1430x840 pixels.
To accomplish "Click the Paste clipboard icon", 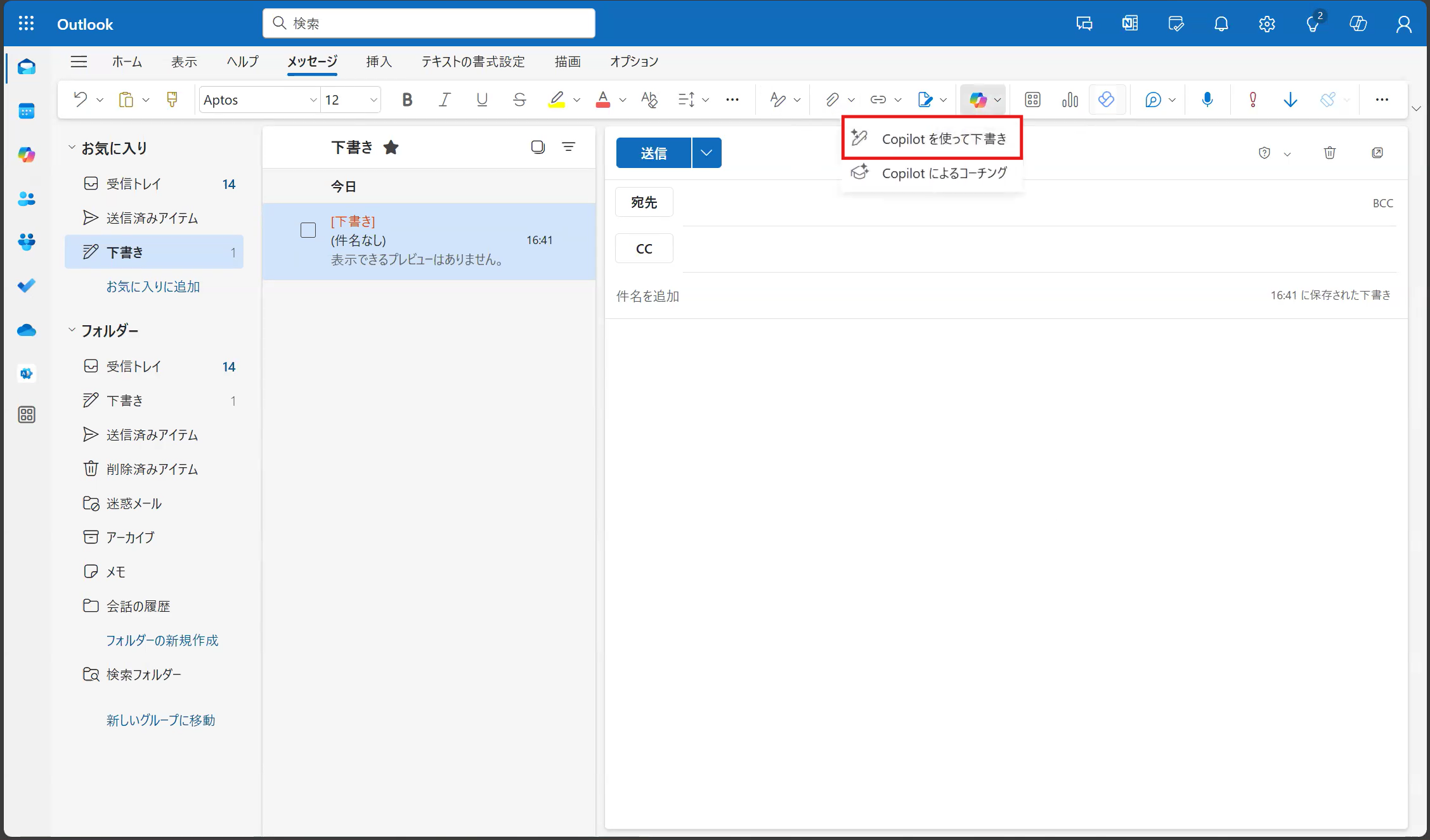I will point(126,100).
